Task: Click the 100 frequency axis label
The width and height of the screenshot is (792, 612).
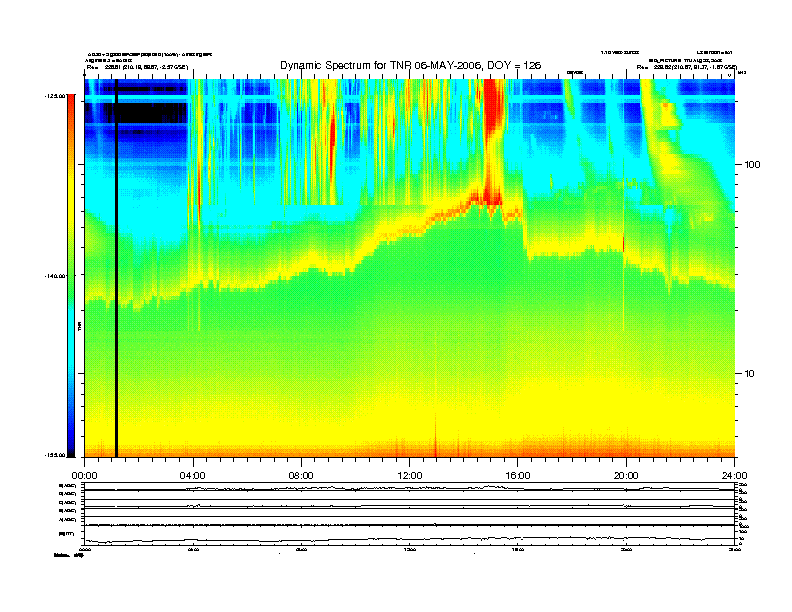Action: [752, 165]
